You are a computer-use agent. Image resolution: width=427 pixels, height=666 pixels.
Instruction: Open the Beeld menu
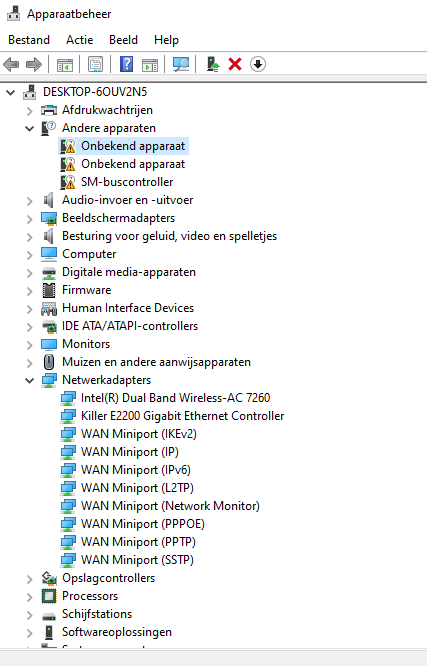123,40
